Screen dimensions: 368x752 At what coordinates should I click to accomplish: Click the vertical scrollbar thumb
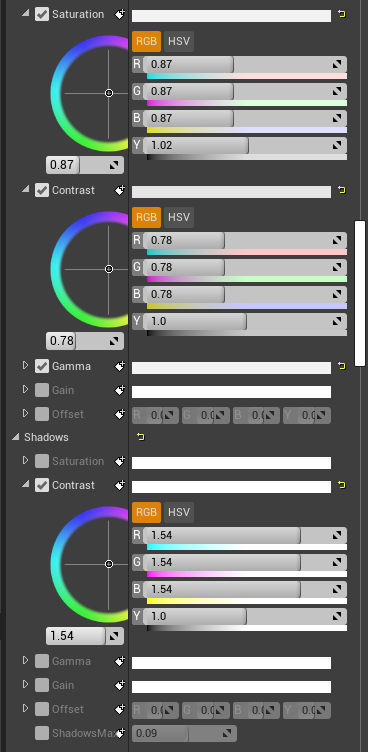360,293
